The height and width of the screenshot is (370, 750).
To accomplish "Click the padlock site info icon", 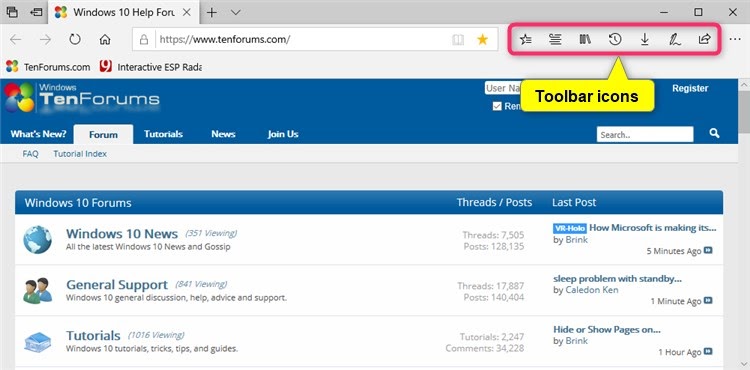I will coord(143,40).
